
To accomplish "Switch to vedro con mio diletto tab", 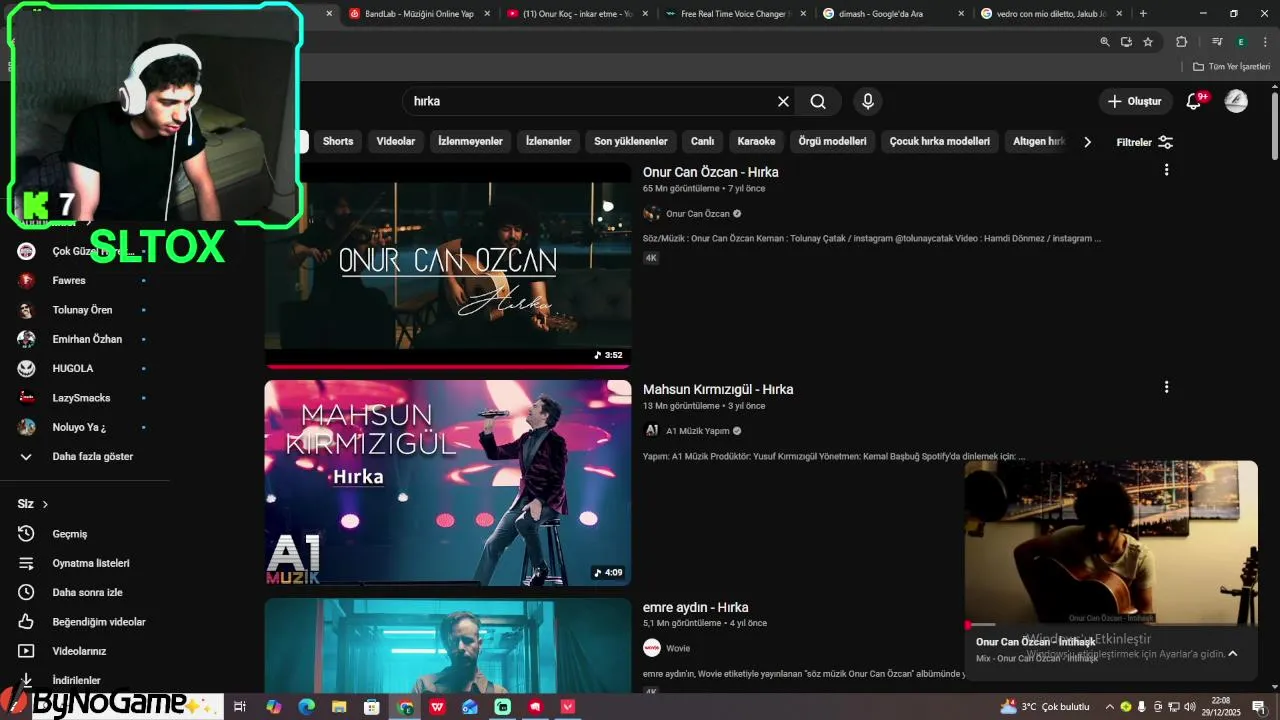I will [x=1051, y=14].
